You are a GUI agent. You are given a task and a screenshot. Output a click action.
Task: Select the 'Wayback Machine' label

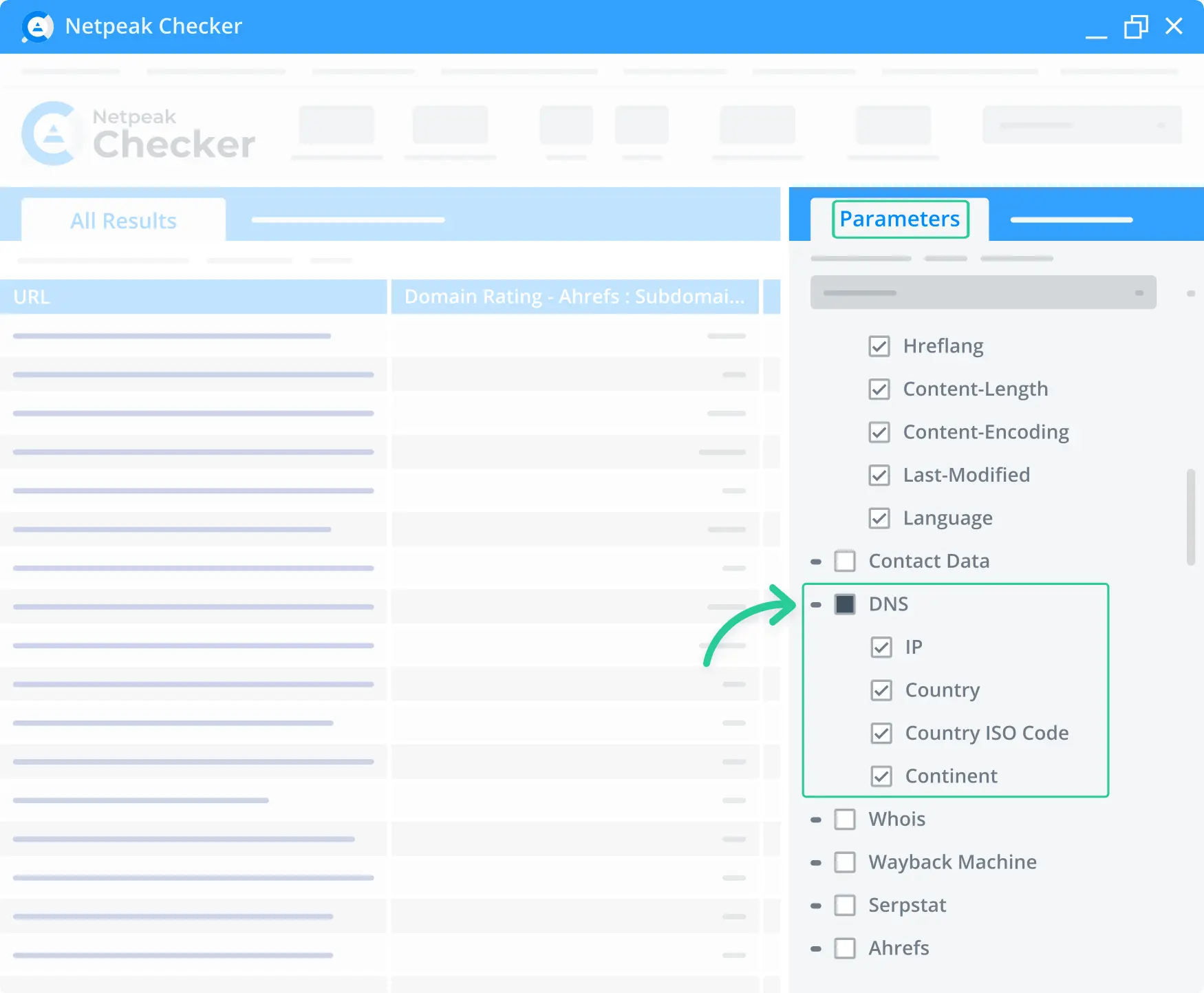tap(952, 862)
